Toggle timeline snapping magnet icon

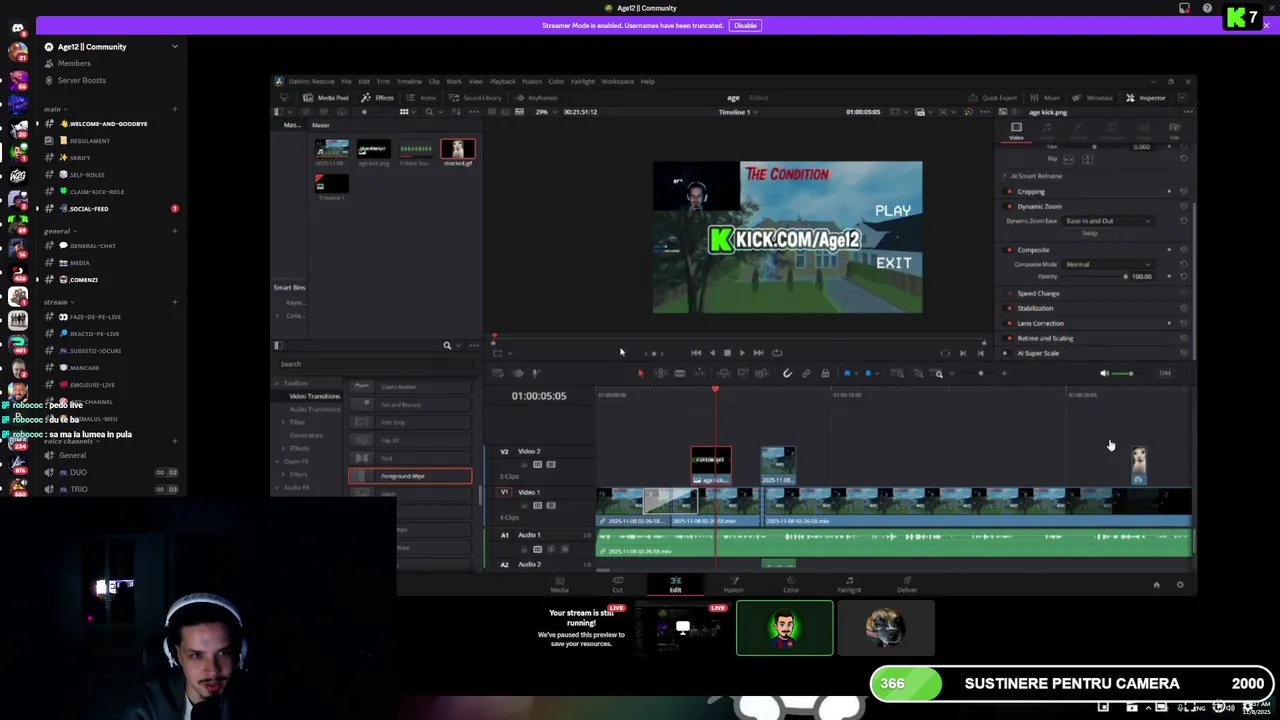pos(787,374)
